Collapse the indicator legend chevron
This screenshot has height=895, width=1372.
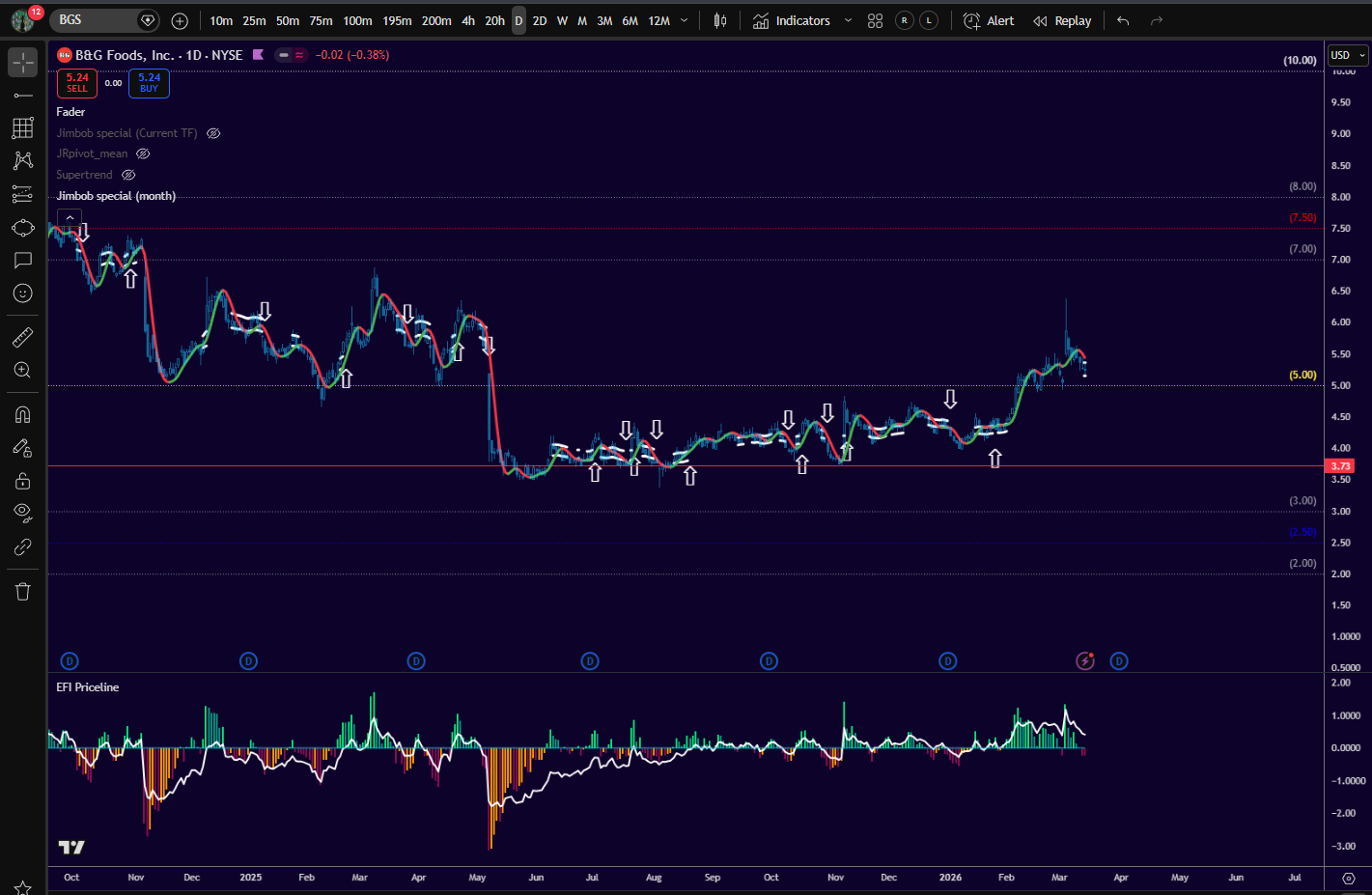(69, 218)
